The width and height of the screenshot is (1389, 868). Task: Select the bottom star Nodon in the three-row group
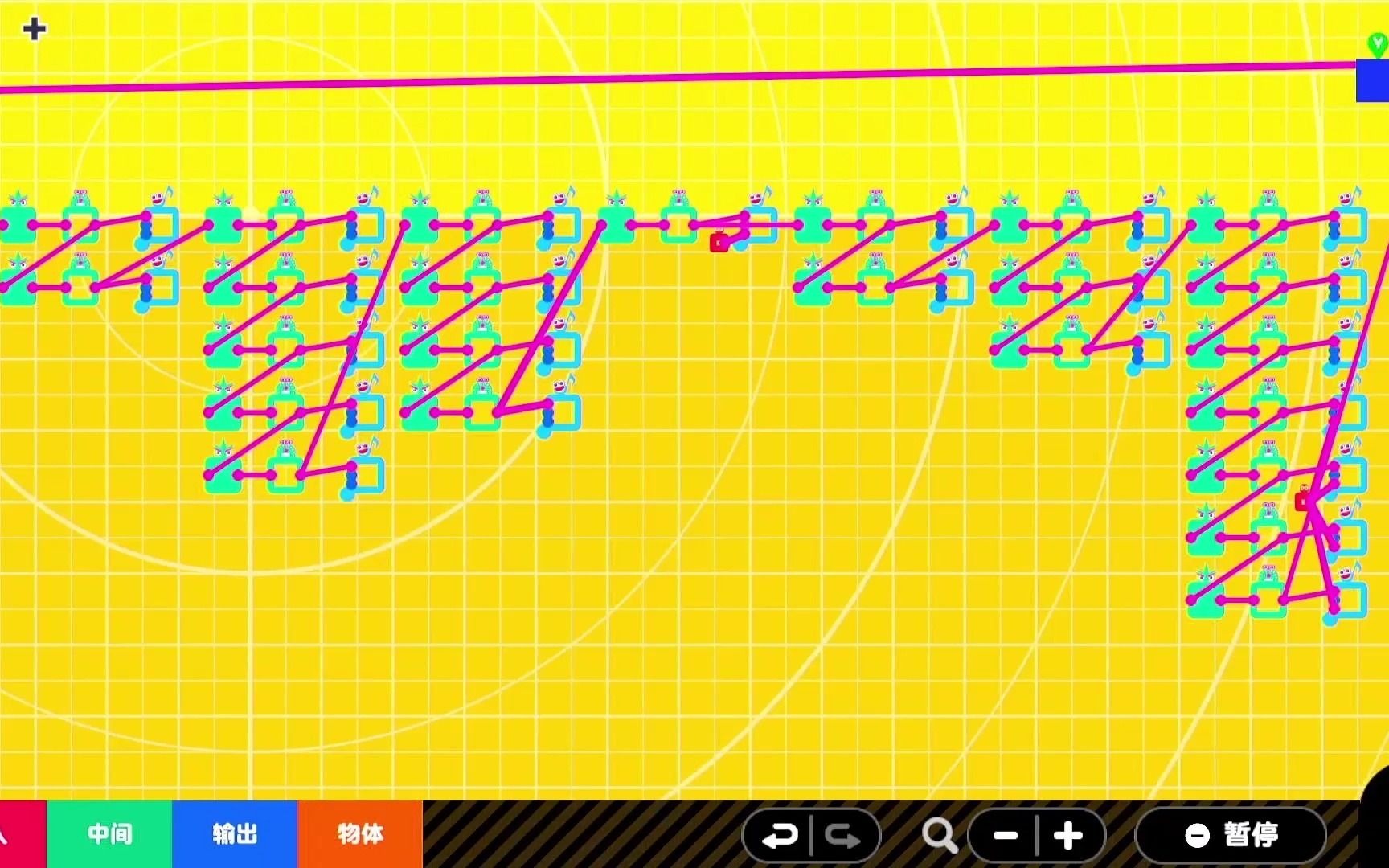(x=1010, y=344)
